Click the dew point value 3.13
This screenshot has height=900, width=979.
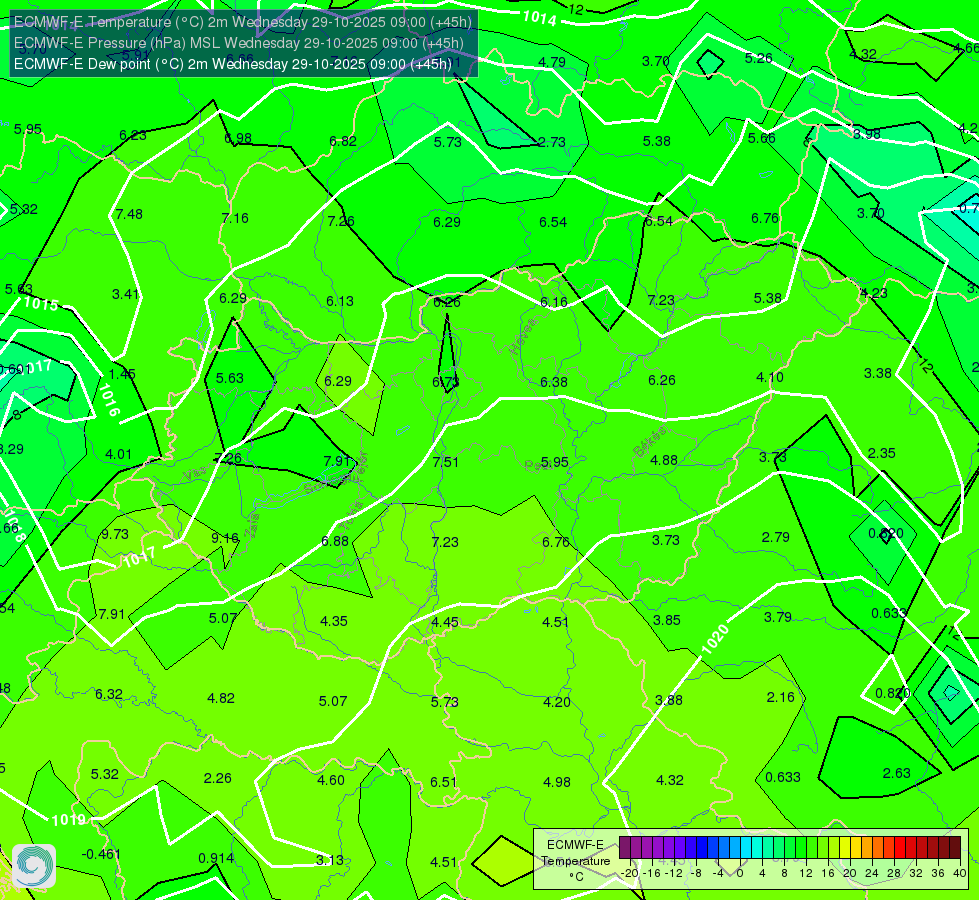[x=330, y=860]
